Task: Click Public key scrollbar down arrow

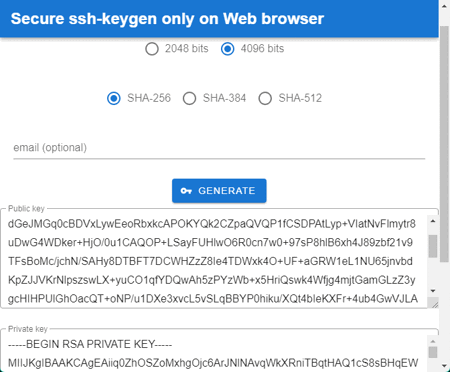Action: coord(433,291)
